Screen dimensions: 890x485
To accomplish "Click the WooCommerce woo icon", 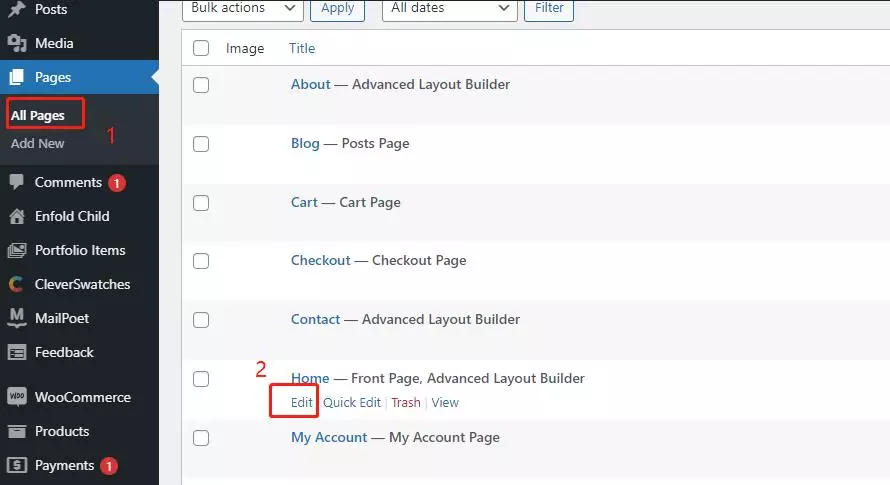I will click(x=17, y=396).
